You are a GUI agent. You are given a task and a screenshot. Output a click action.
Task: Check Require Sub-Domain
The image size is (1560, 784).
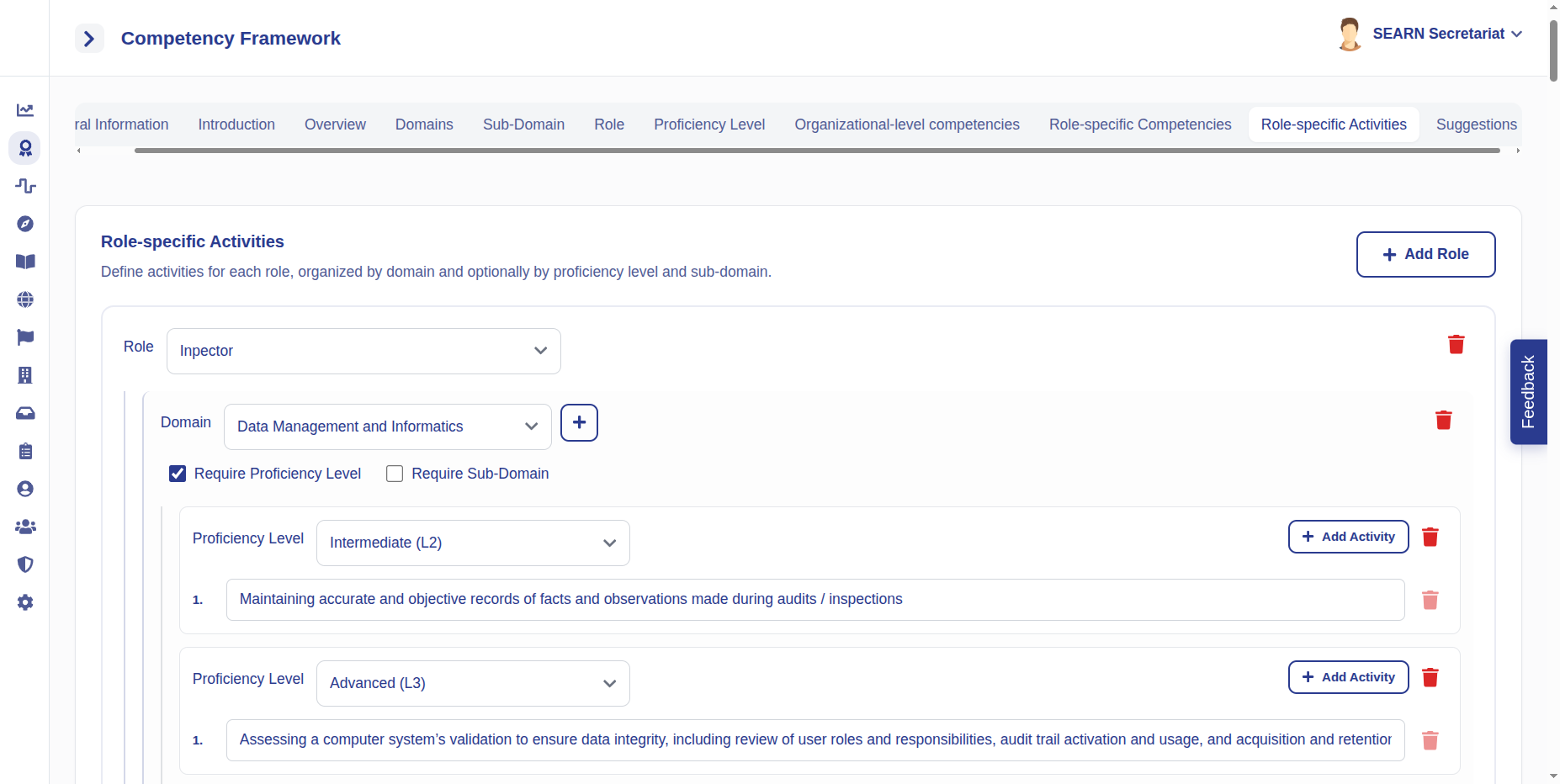click(395, 474)
